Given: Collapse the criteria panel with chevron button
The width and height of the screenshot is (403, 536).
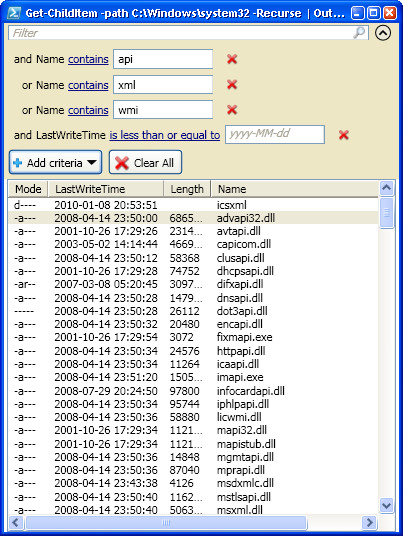Looking at the screenshot, I should [x=383, y=33].
